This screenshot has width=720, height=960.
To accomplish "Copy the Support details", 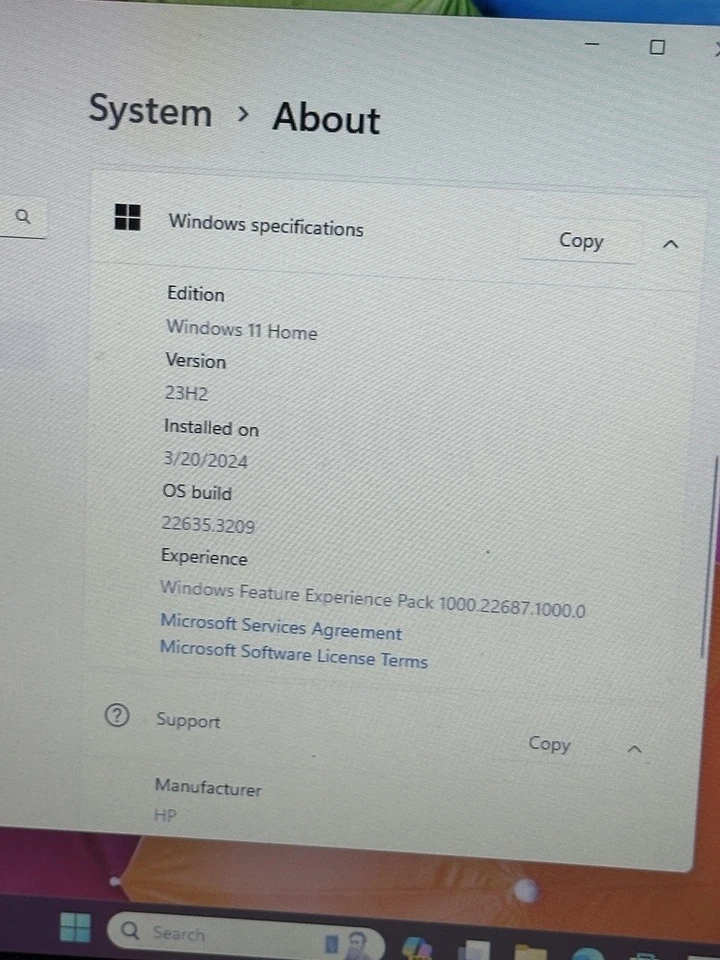I will (x=549, y=744).
